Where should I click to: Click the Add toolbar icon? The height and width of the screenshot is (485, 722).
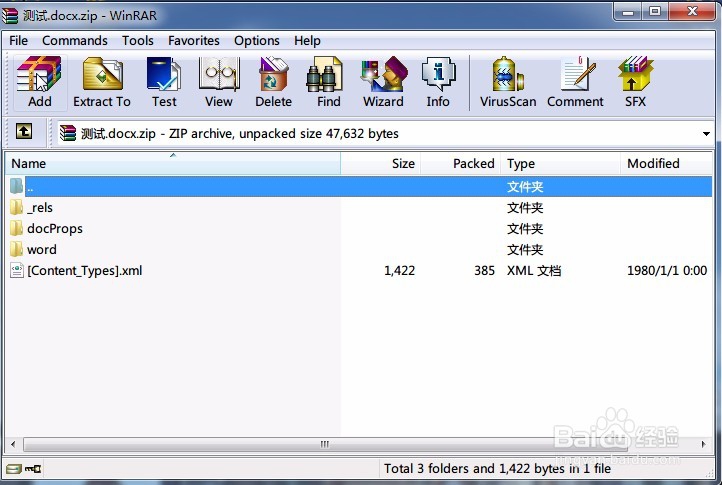tap(39, 74)
